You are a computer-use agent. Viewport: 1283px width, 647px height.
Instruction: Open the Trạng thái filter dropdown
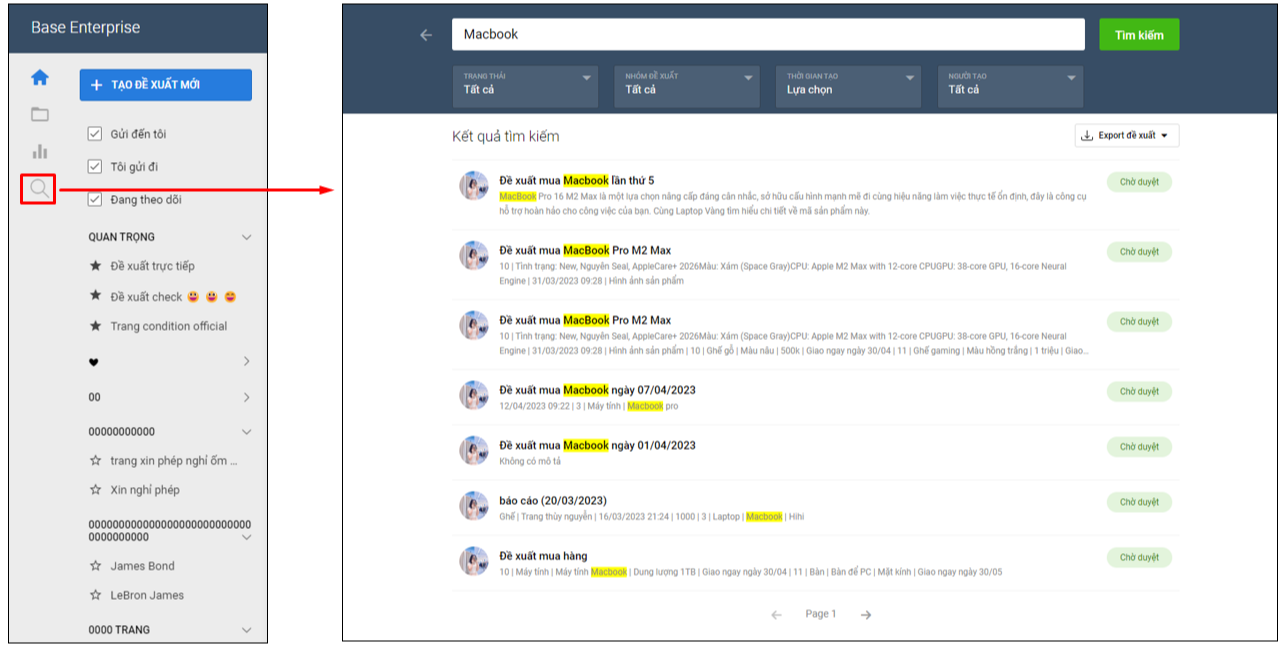click(x=525, y=87)
